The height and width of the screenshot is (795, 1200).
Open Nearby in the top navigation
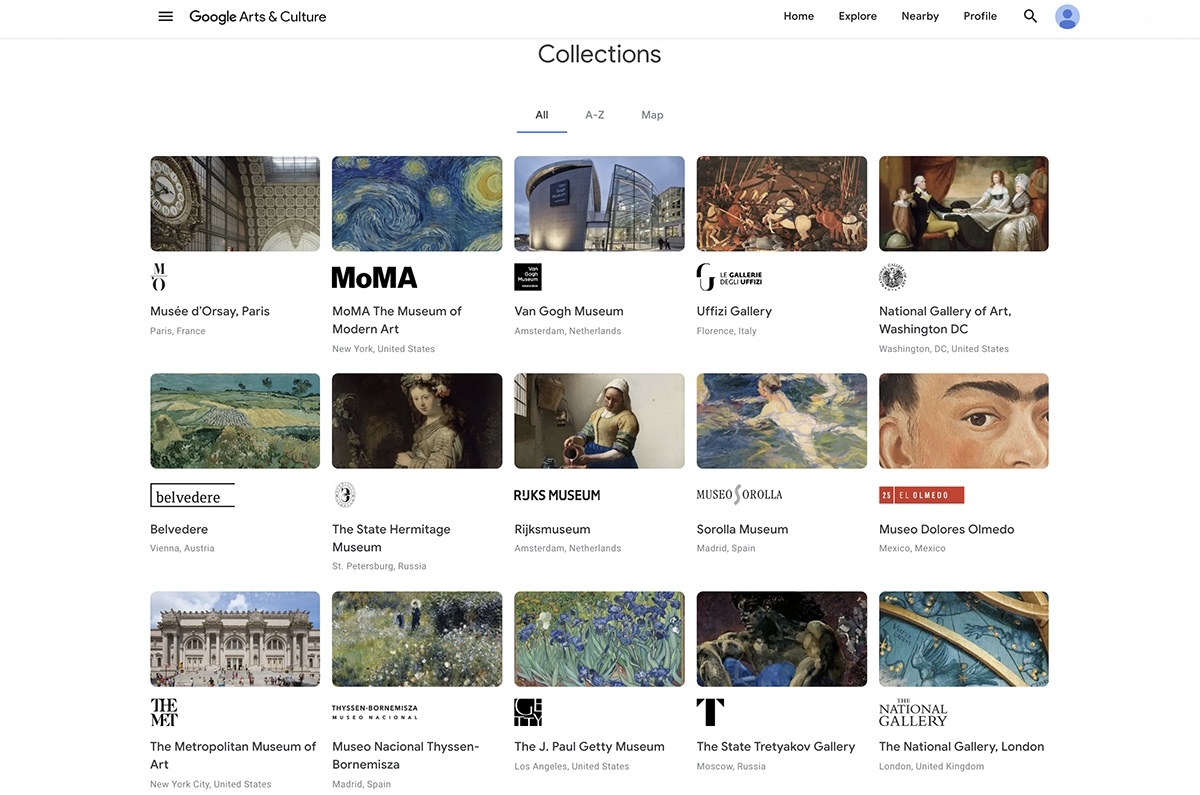920,16
